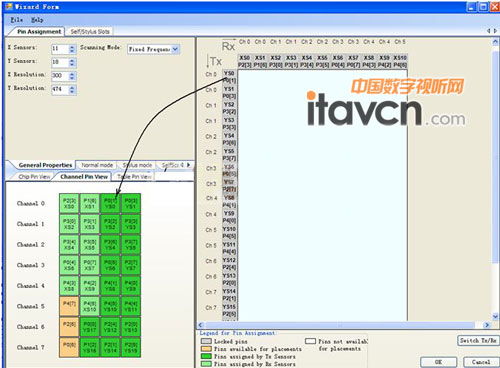The width and height of the screenshot is (500, 368).
Task: Click the Switch Tx/Rx button
Action: coord(478,340)
